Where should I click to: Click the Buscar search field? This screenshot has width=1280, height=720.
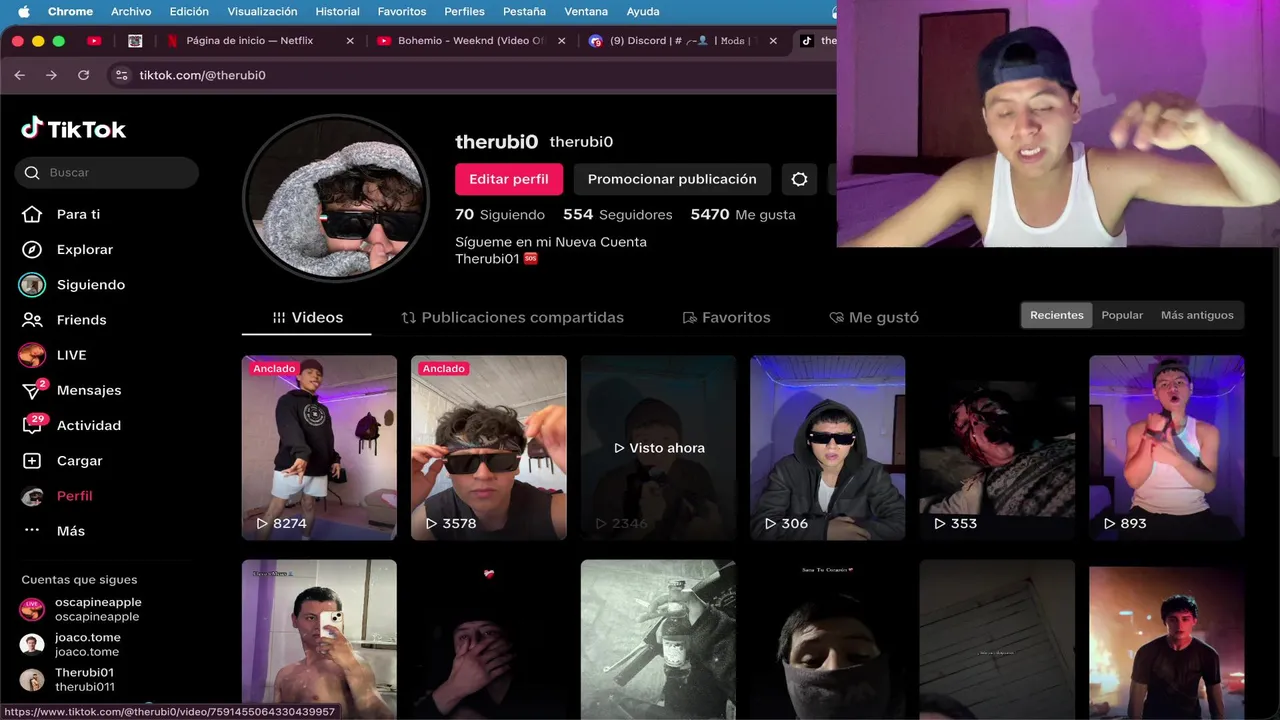tap(107, 172)
